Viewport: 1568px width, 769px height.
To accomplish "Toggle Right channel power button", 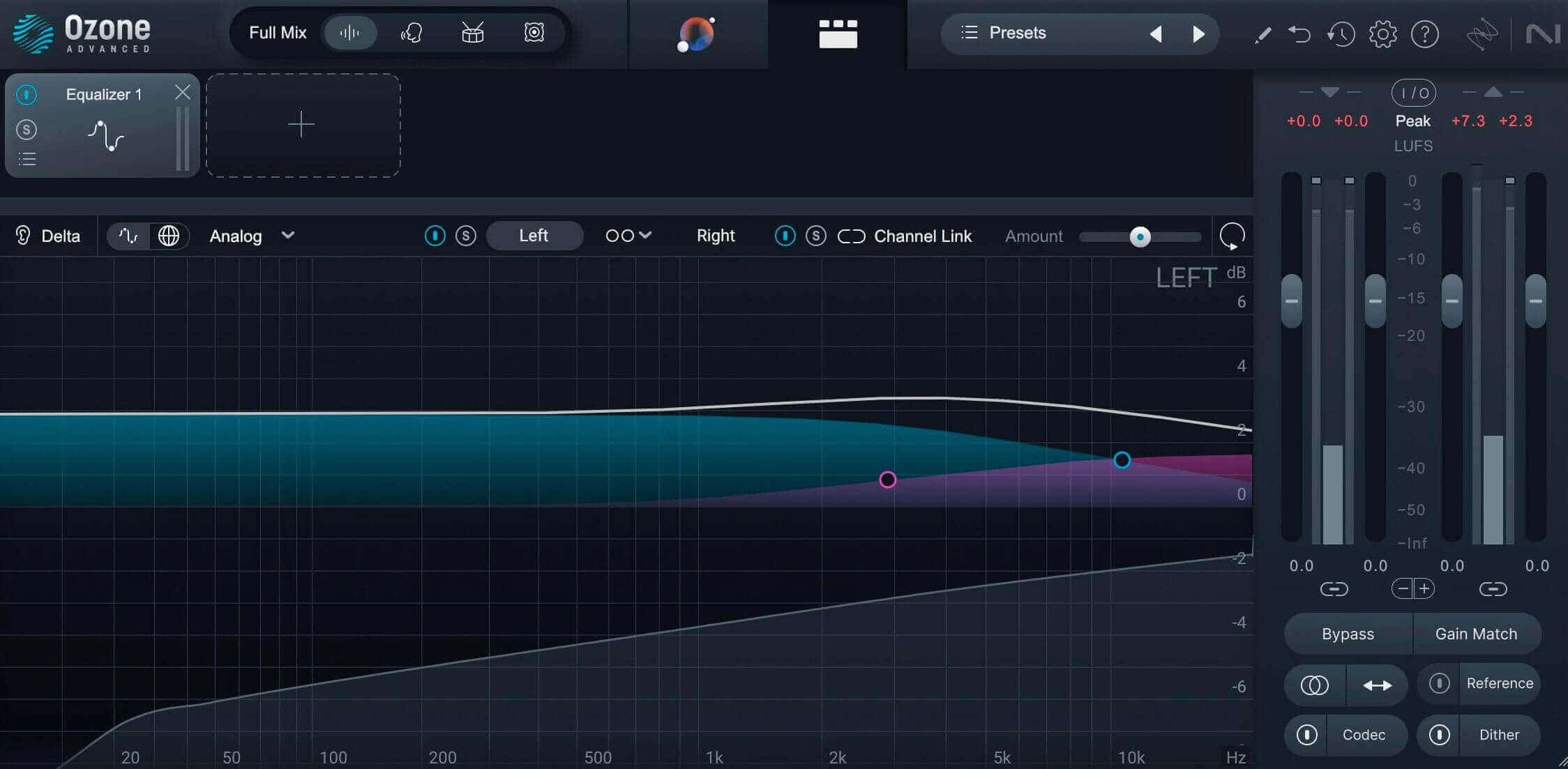I will [x=785, y=236].
